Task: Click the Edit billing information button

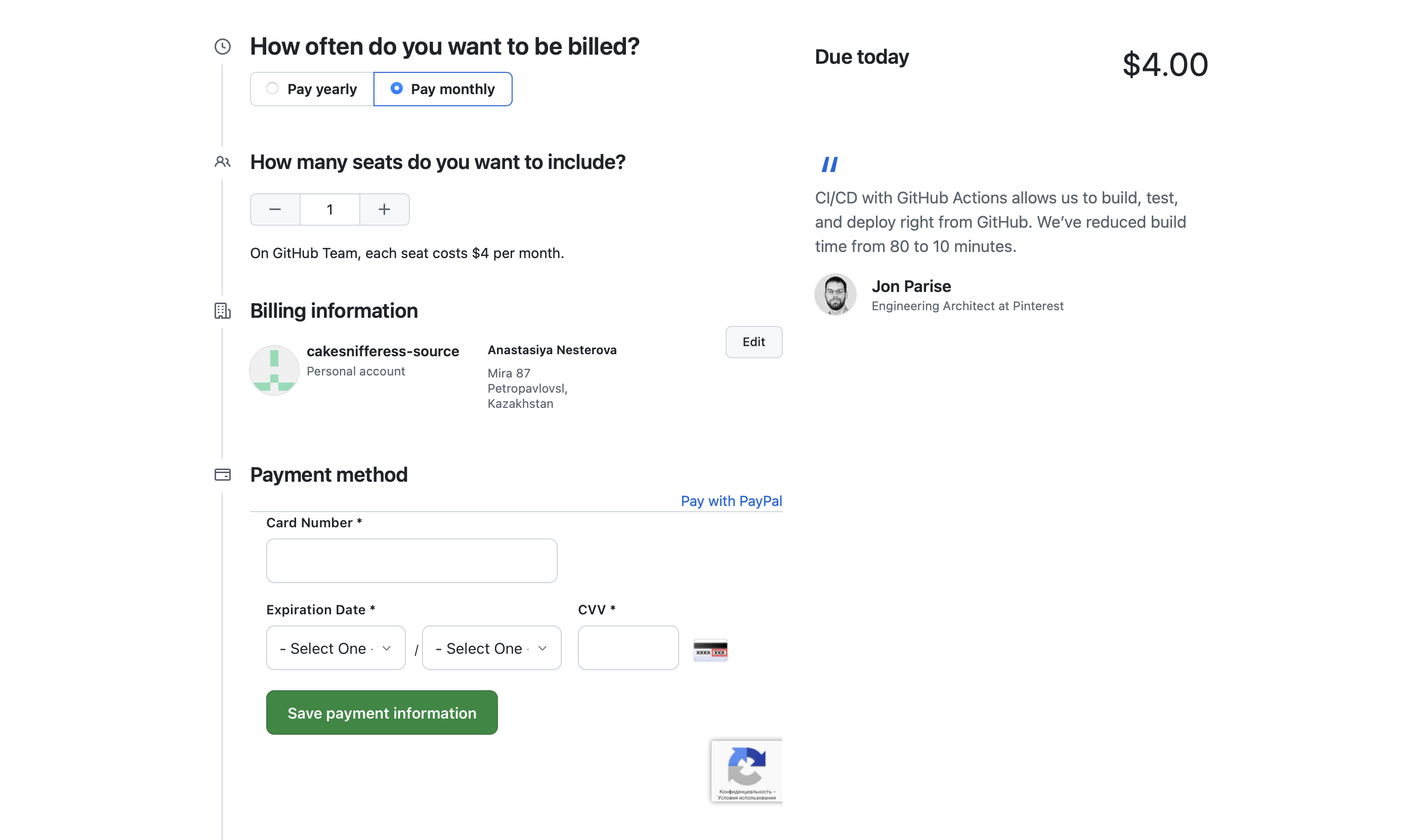Action: [x=754, y=342]
